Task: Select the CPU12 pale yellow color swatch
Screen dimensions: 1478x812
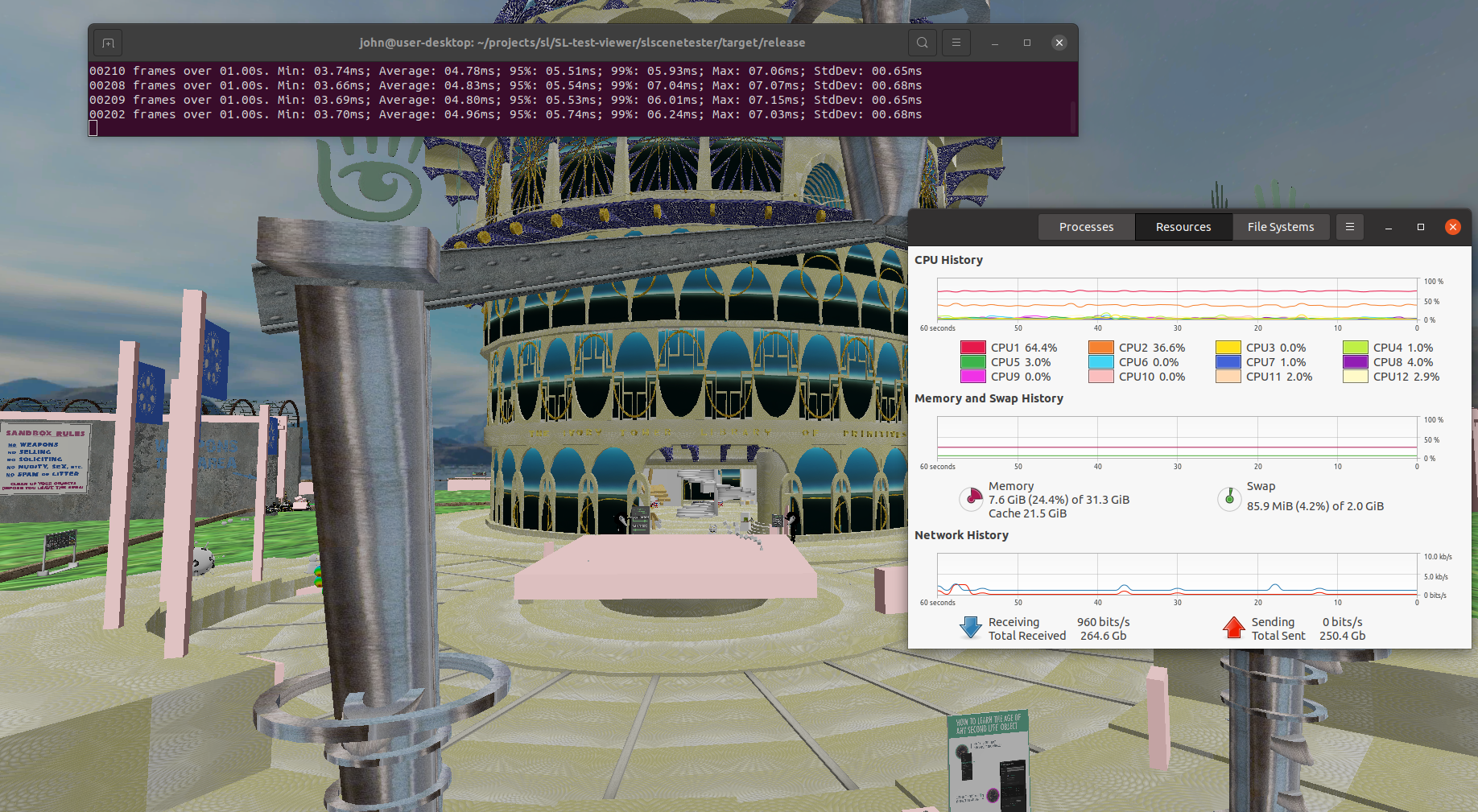Action: coord(1356,377)
